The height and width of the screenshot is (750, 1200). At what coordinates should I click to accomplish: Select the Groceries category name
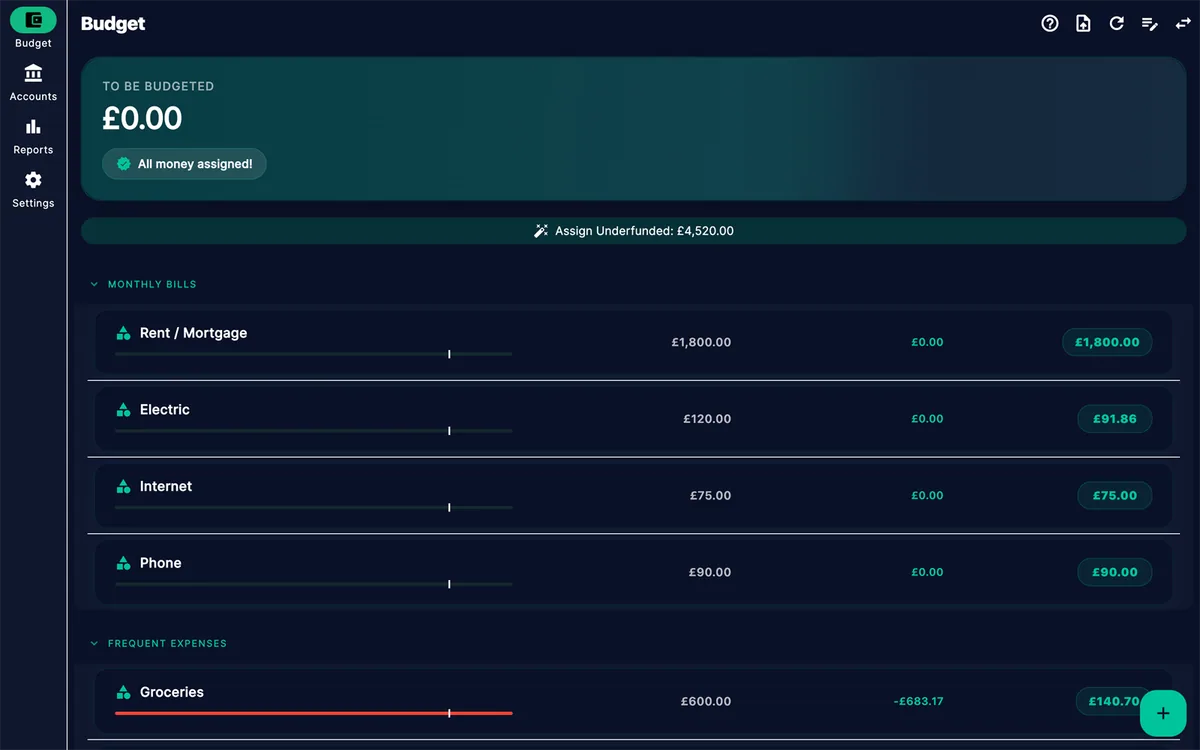tap(172, 692)
